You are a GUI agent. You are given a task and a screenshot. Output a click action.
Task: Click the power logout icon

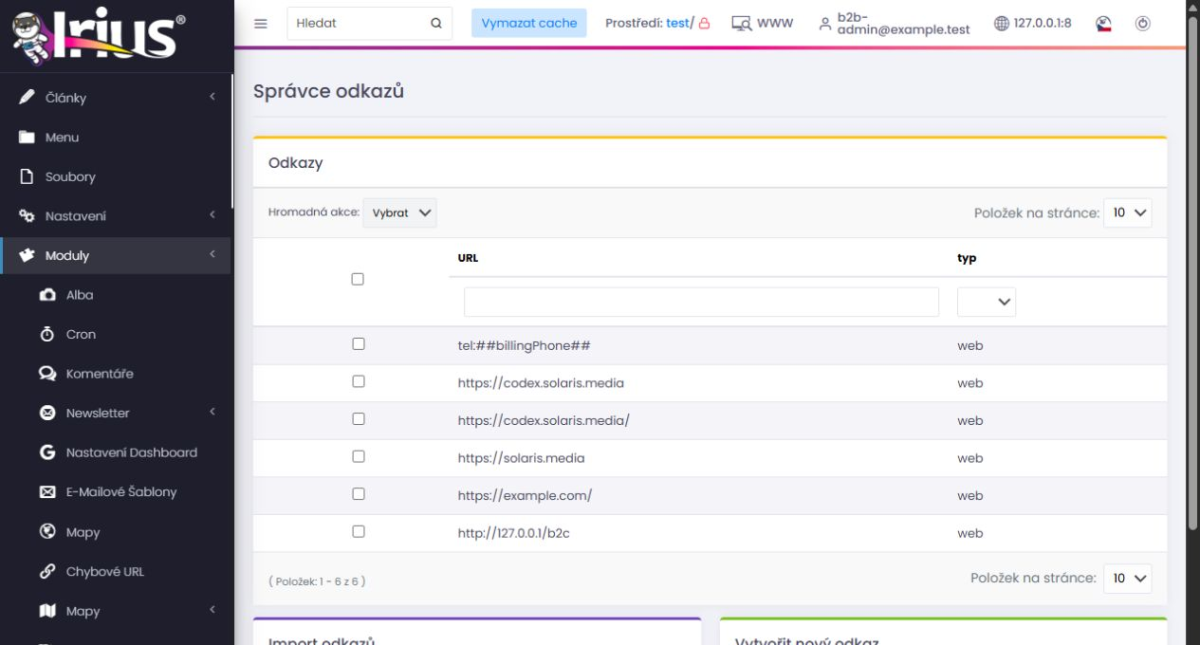tap(1143, 23)
